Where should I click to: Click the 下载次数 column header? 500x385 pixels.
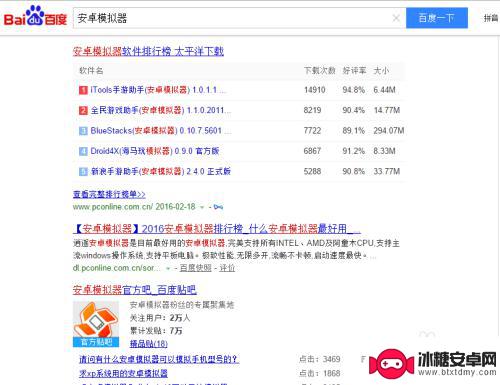point(319,71)
